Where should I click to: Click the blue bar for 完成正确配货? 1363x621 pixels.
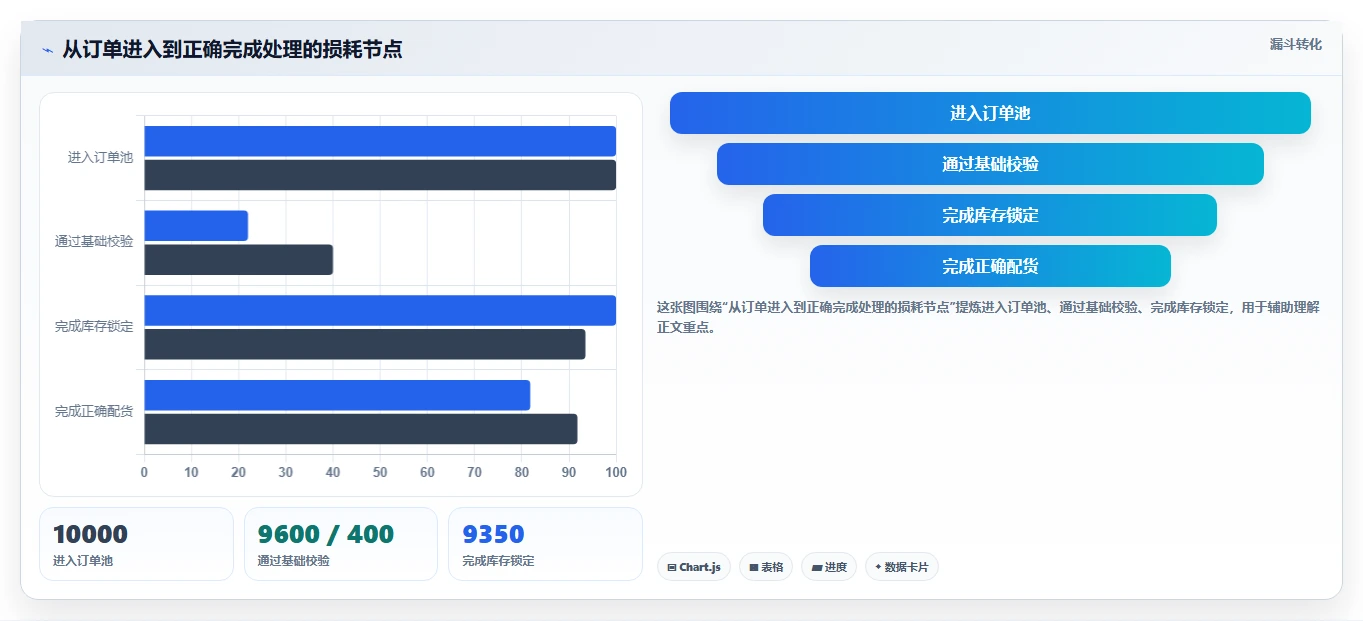(337, 395)
